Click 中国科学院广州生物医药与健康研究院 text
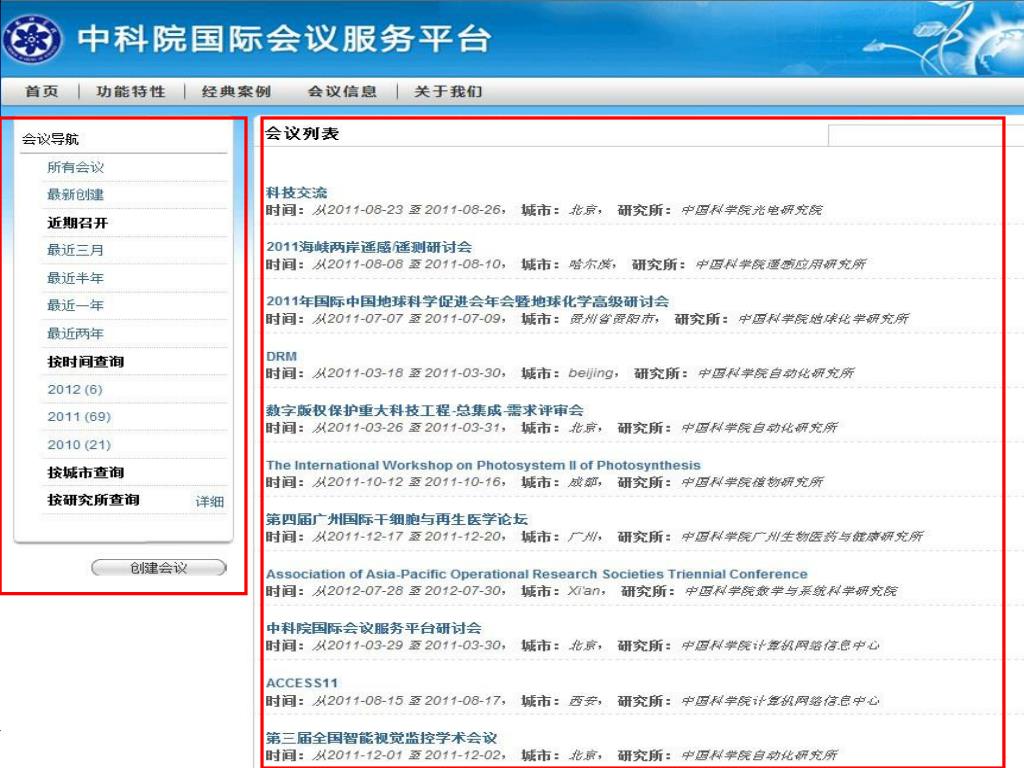 pyautogui.click(x=802, y=537)
